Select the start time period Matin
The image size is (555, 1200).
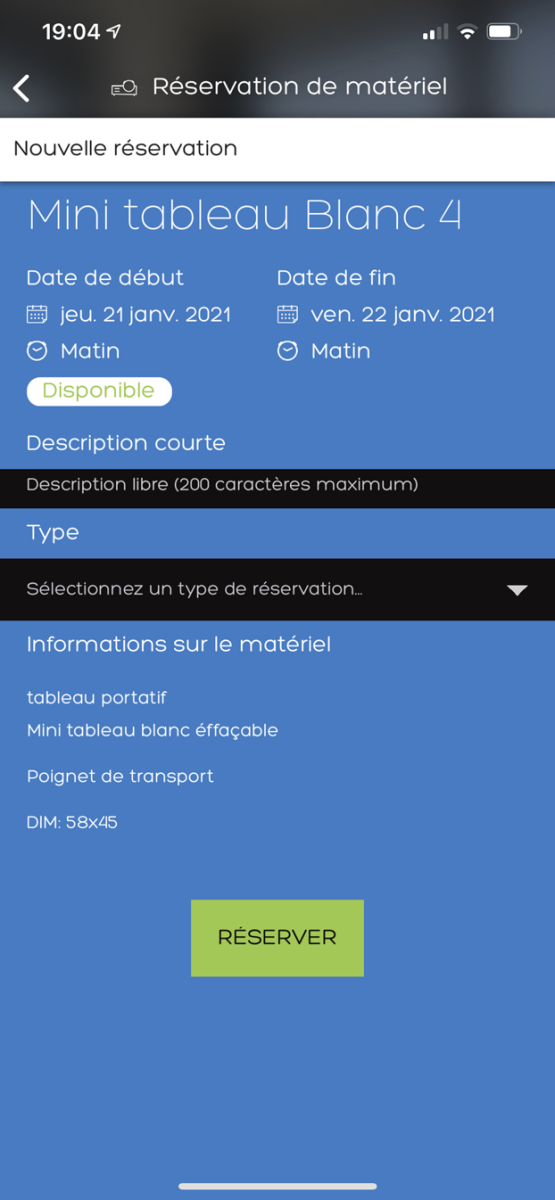90,351
